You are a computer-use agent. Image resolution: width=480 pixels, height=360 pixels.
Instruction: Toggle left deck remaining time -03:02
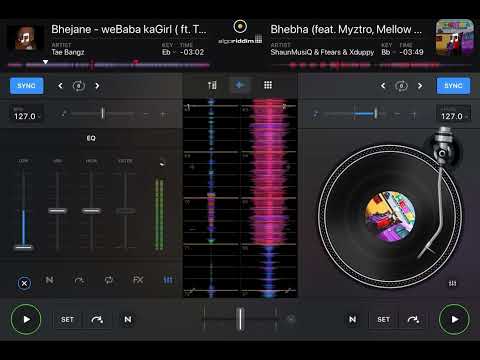coord(192,52)
